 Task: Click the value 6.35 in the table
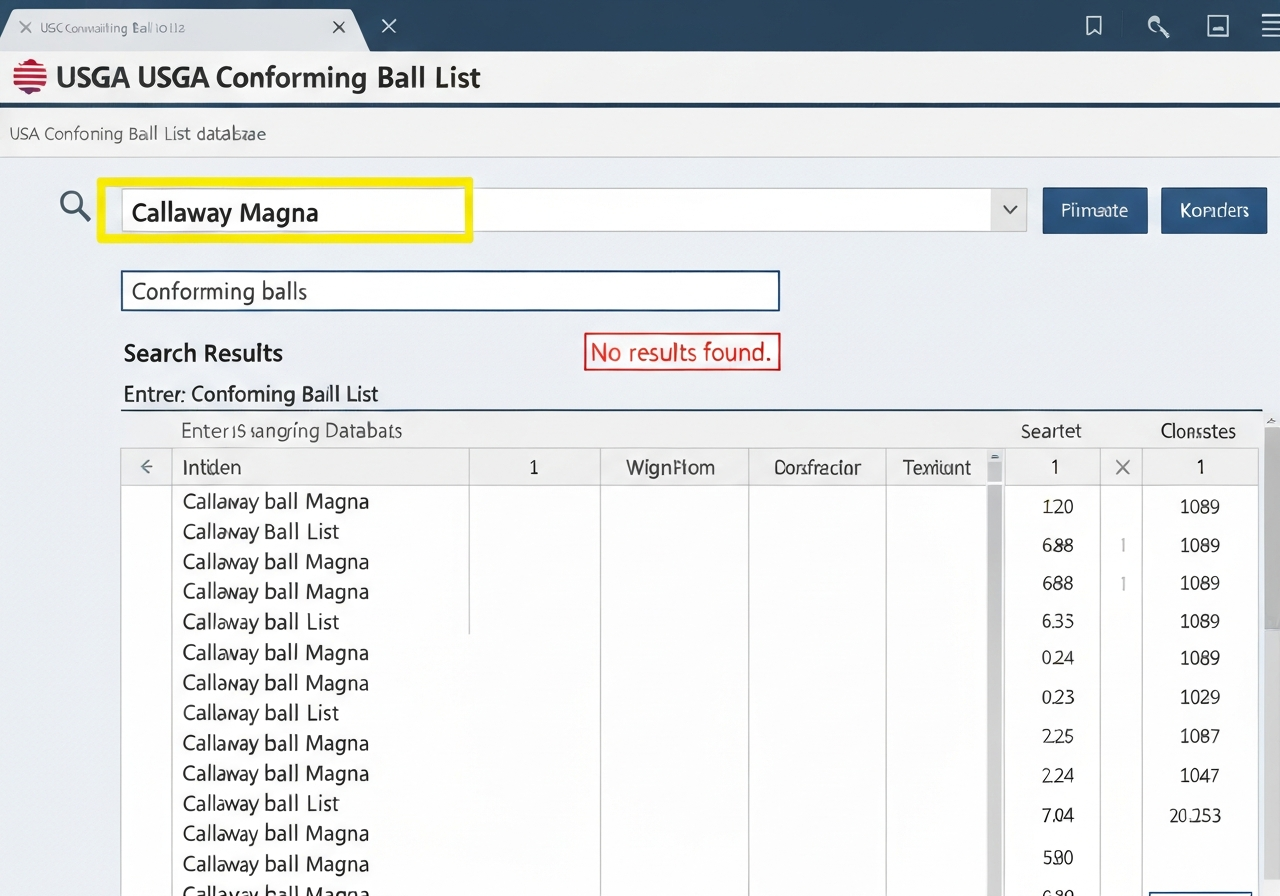pos(1057,621)
